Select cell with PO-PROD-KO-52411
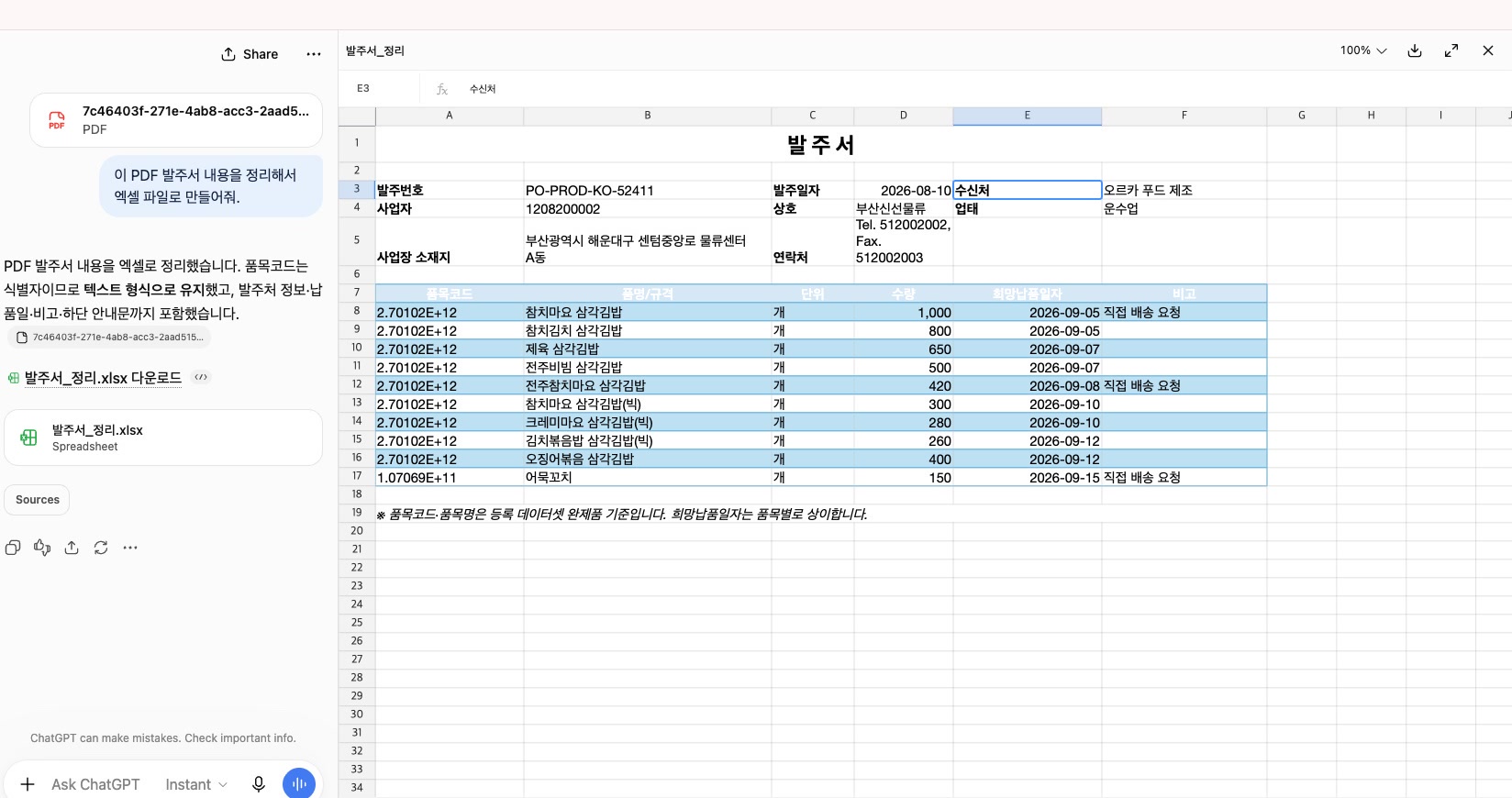This screenshot has height=798, width=1512. pyautogui.click(x=648, y=190)
